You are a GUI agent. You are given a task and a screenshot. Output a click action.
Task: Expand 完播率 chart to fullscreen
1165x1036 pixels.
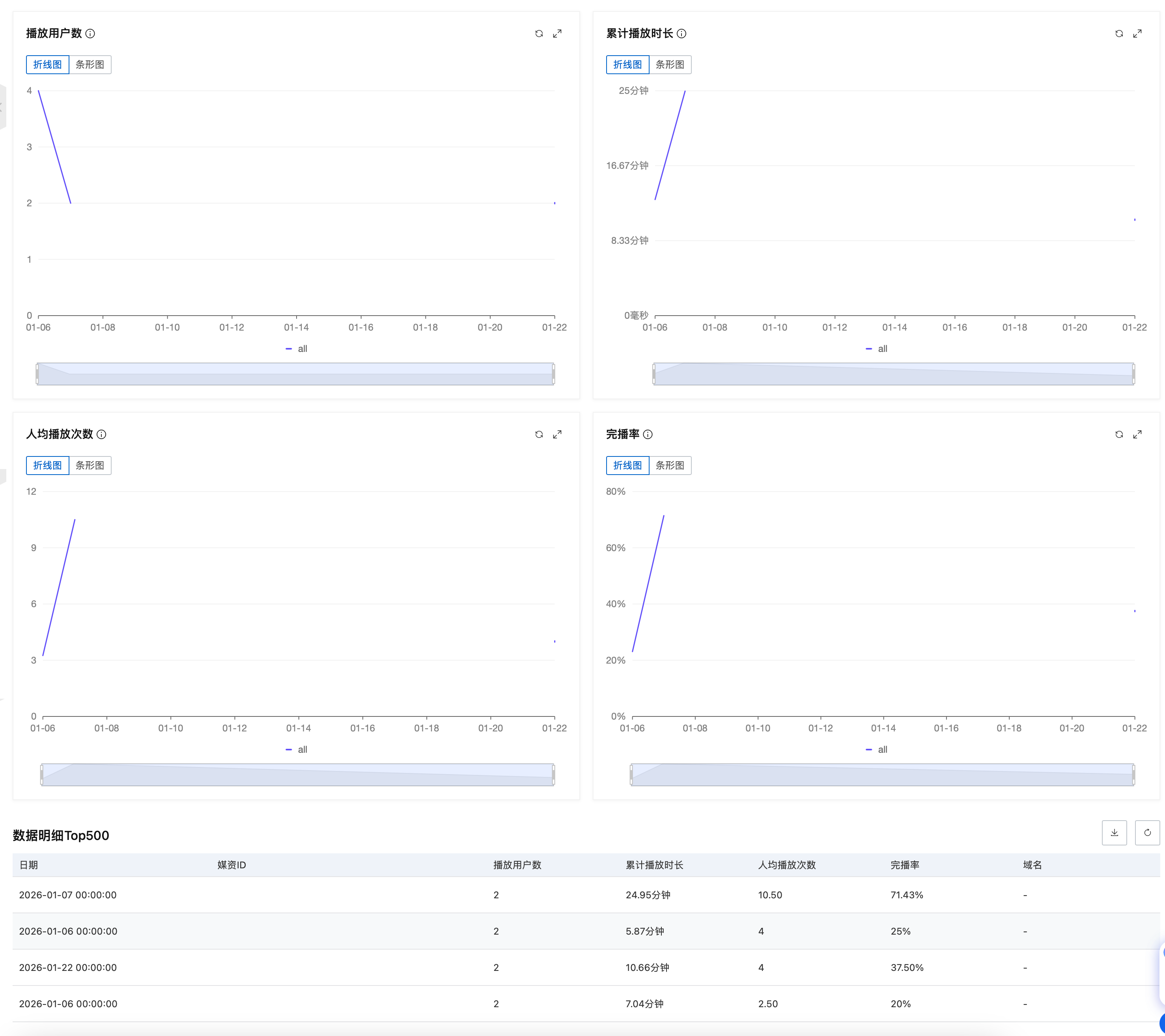coord(1137,434)
